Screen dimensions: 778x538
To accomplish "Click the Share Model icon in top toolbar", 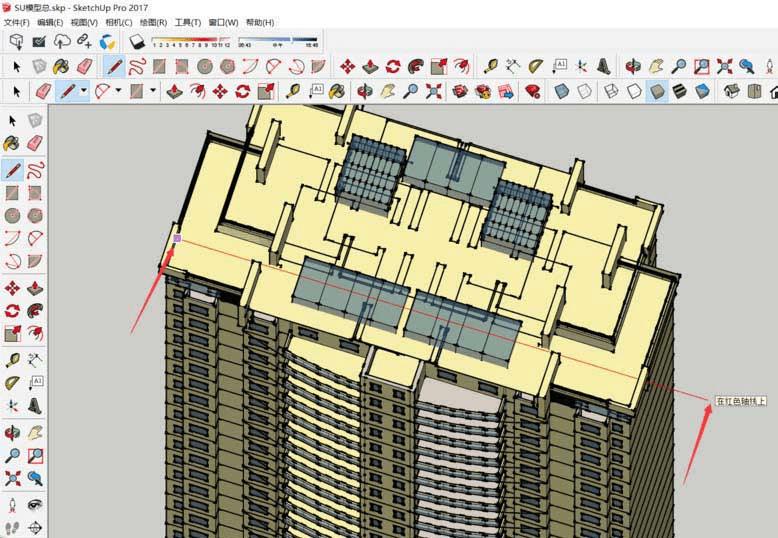I will pos(39,42).
